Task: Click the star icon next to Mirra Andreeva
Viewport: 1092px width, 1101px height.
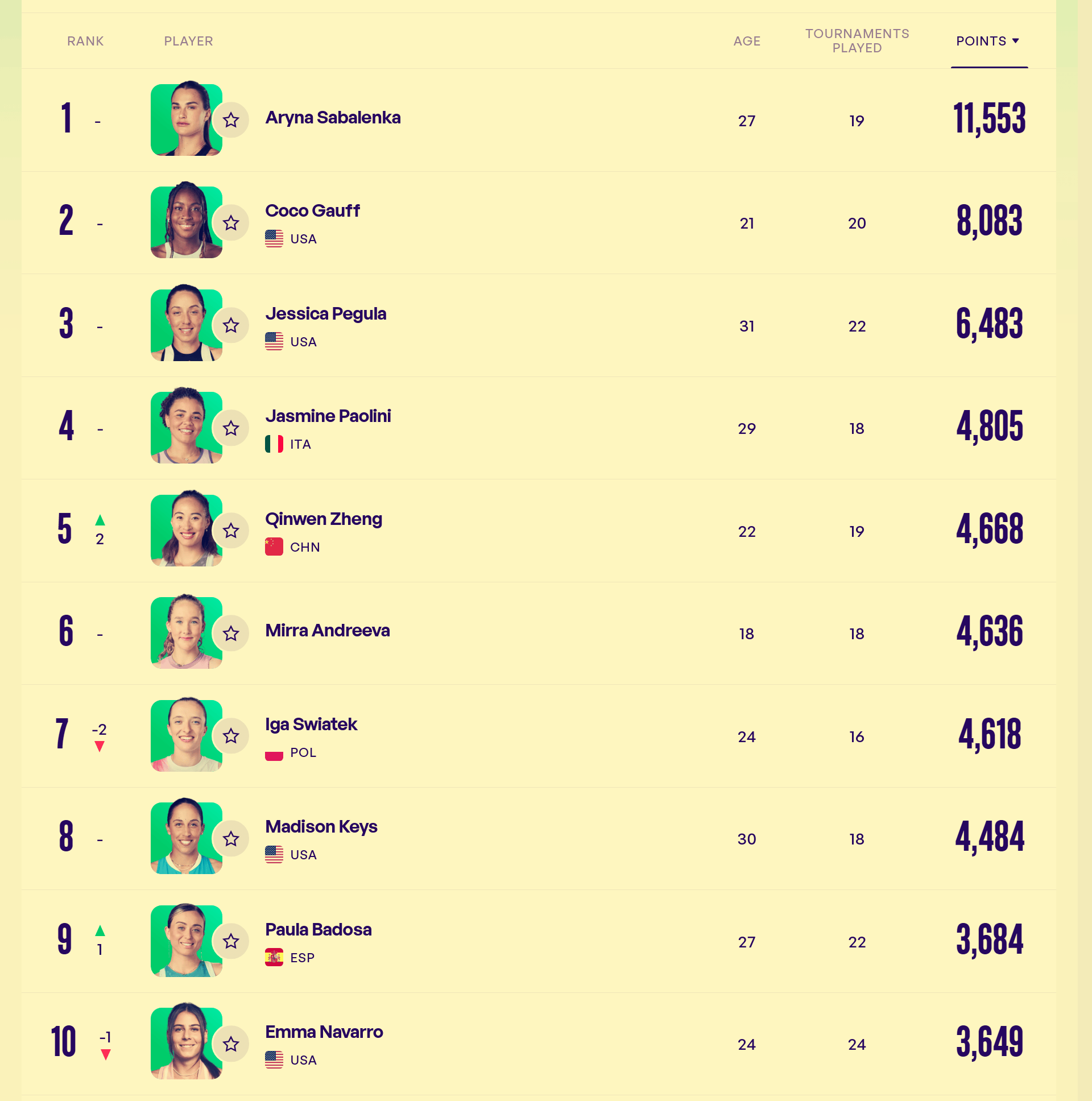Action: coord(231,633)
